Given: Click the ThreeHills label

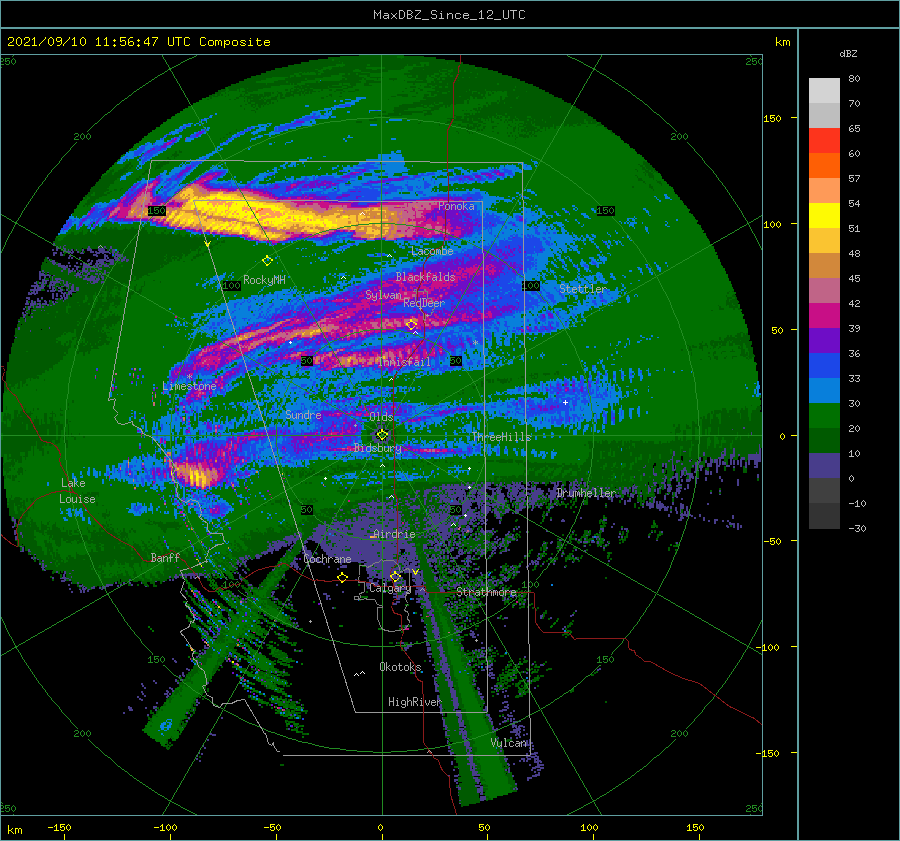Looking at the screenshot, I should [x=502, y=437].
